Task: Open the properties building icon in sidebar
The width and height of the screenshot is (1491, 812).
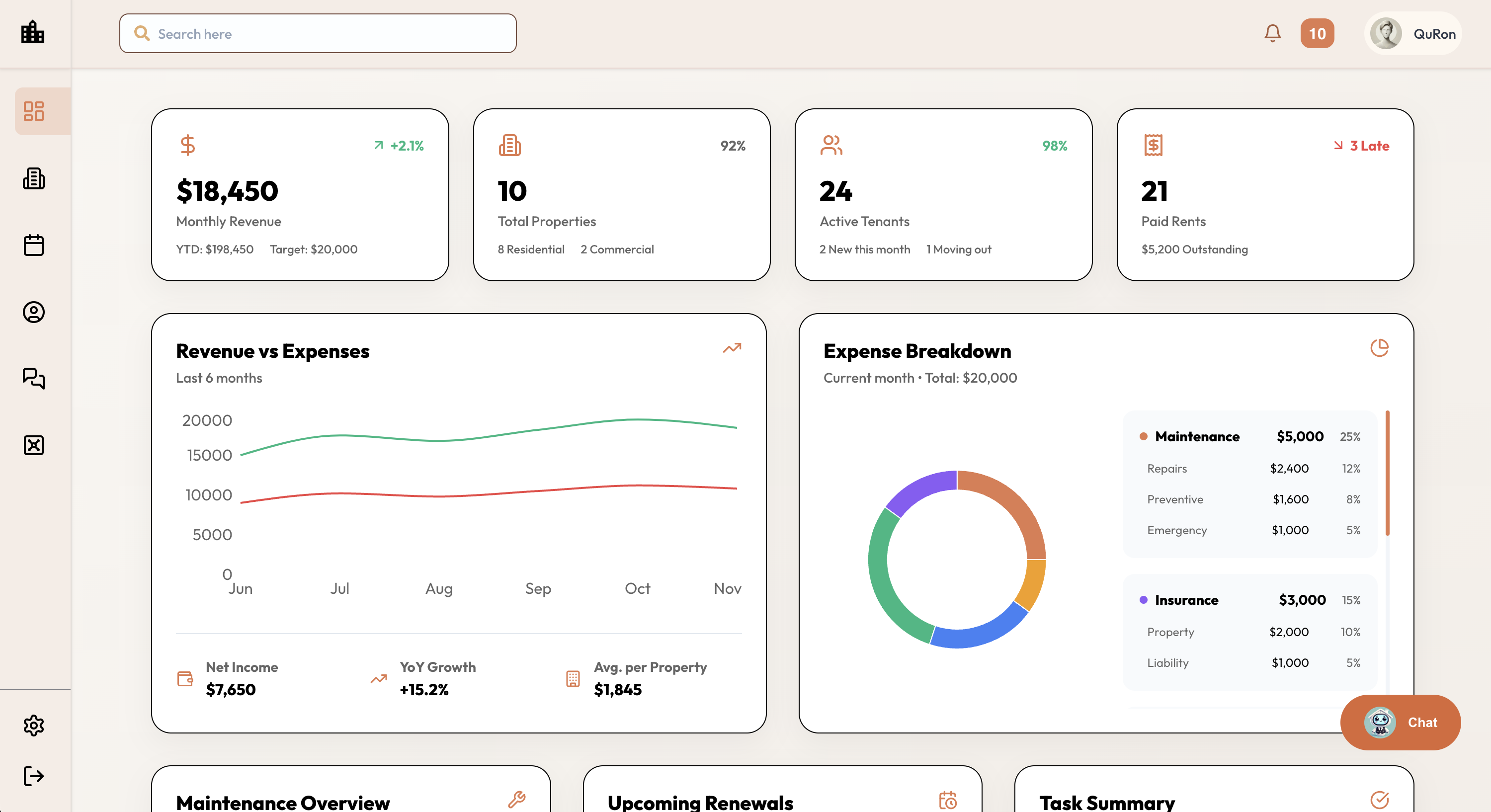Action: tap(34, 179)
